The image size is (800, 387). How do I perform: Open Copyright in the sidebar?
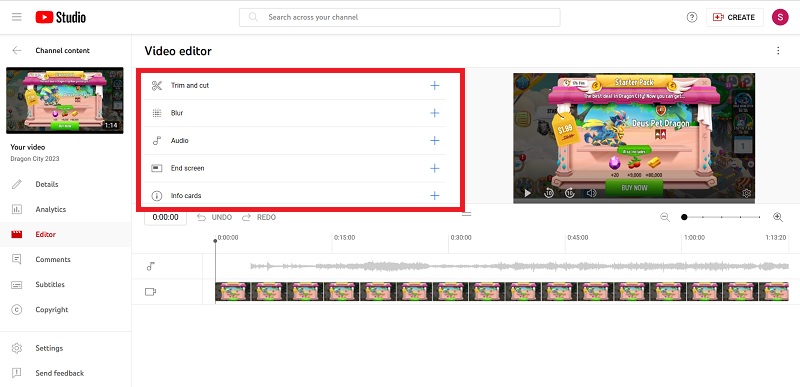coord(65,309)
